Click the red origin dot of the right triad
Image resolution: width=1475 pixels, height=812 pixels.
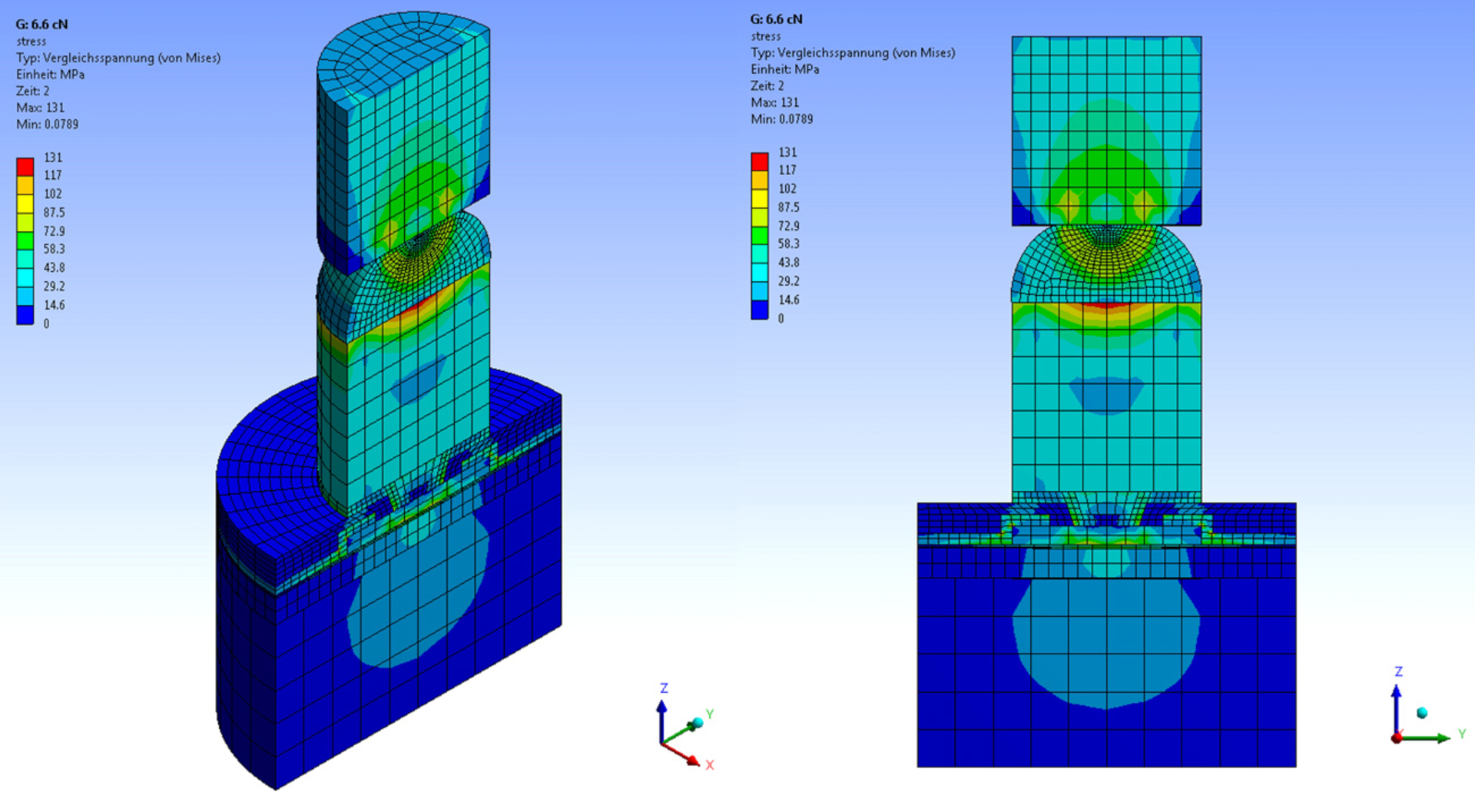click(x=1397, y=738)
